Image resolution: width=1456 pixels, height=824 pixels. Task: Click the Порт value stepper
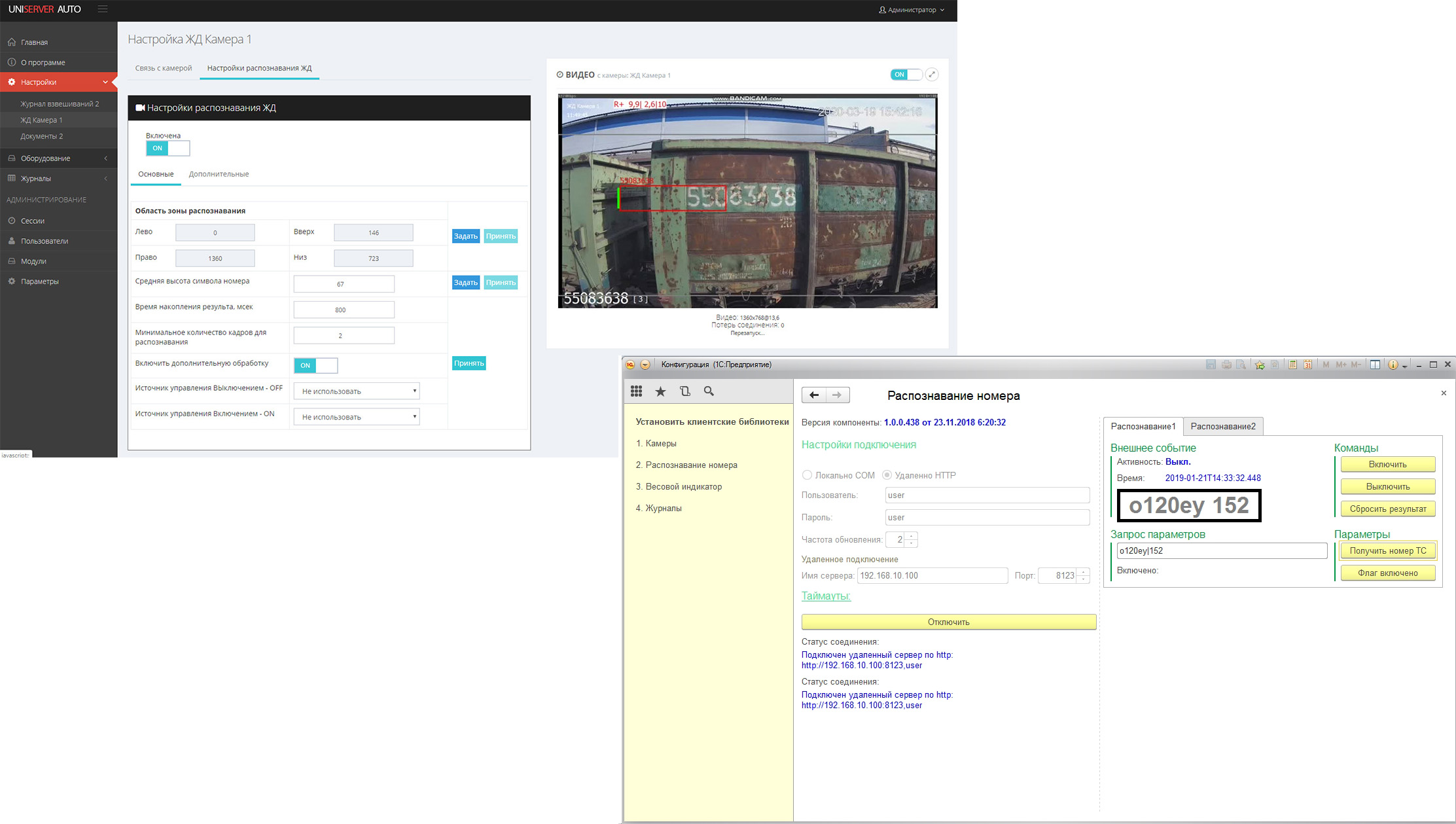[x=1084, y=575]
